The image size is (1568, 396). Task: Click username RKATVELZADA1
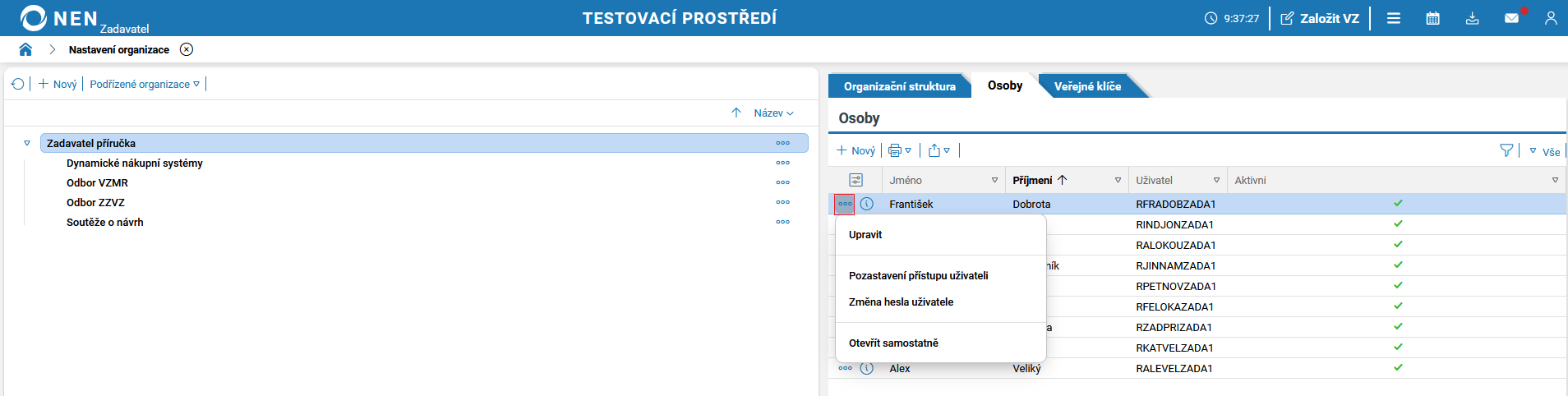click(x=1174, y=348)
